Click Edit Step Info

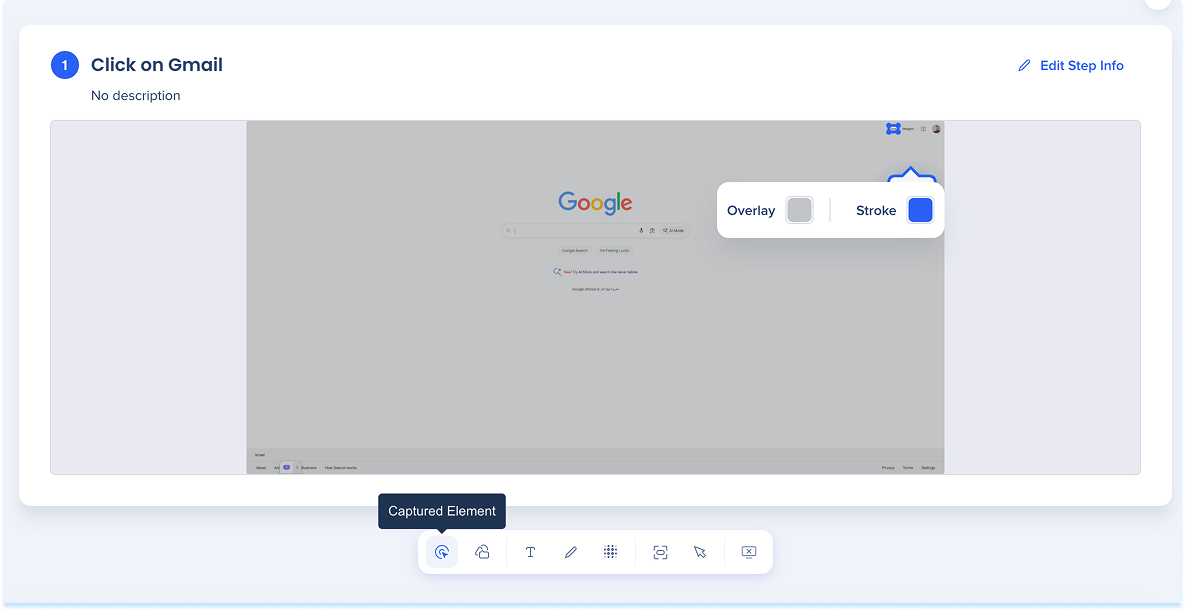1081,66
